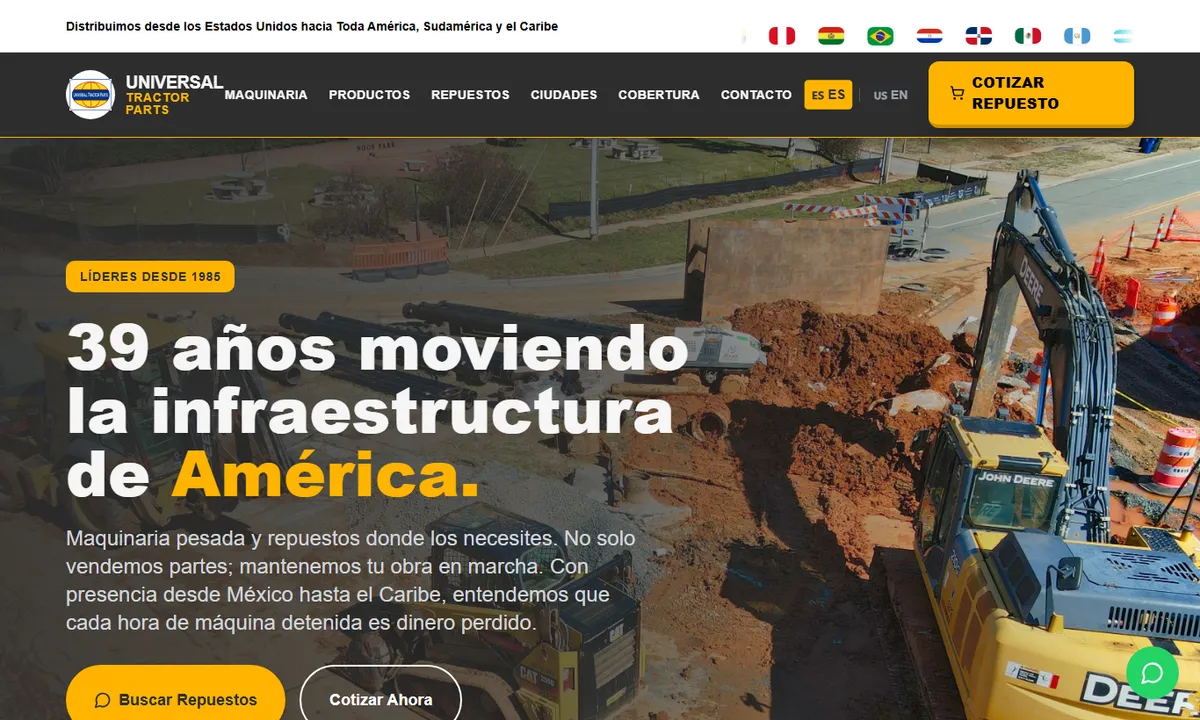Click the Líderes desde 1985 badge
Viewport: 1200px width, 720px height.
coord(150,277)
